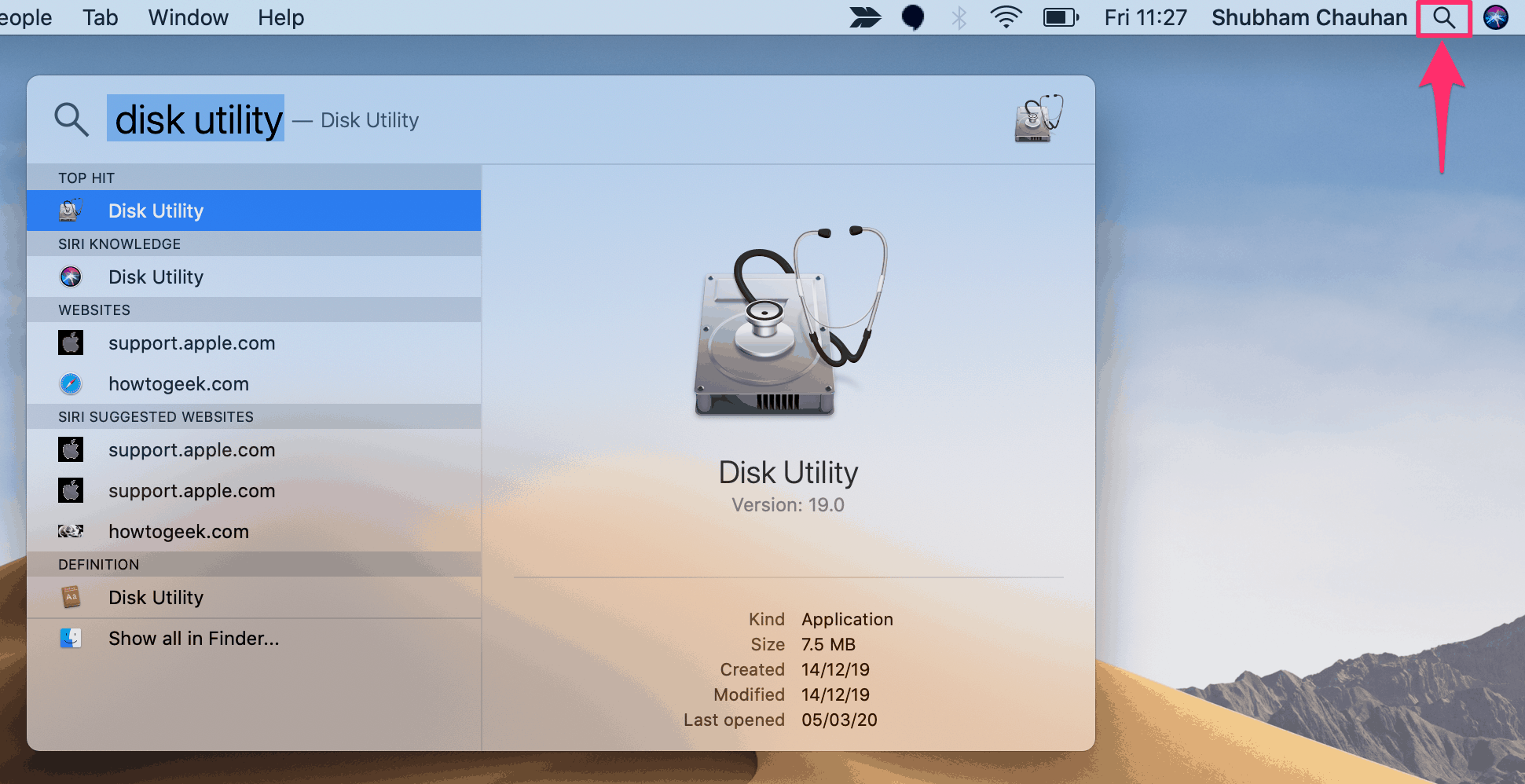Click the Siri icon in the Siri Knowledge row

coord(71,277)
